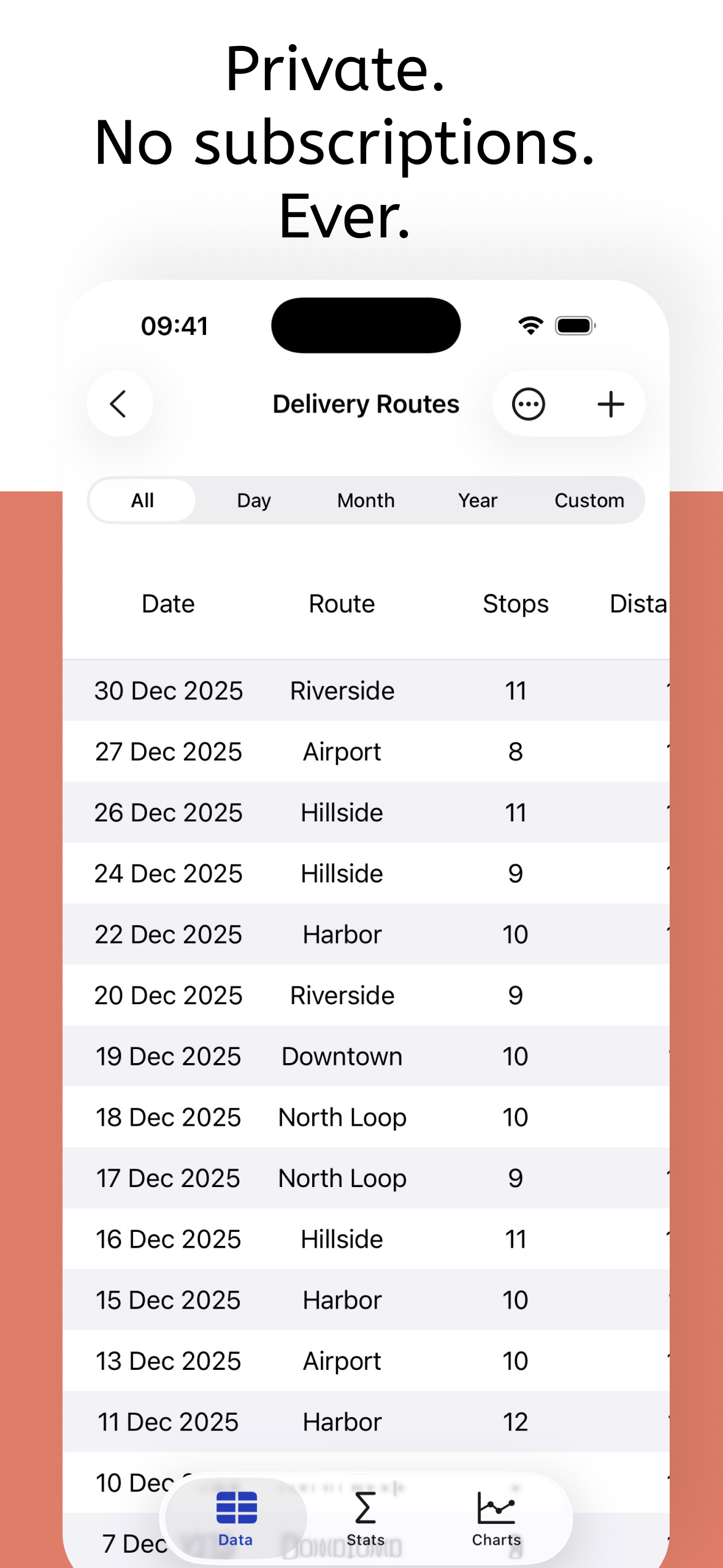Sort by the Date column header

168,604
